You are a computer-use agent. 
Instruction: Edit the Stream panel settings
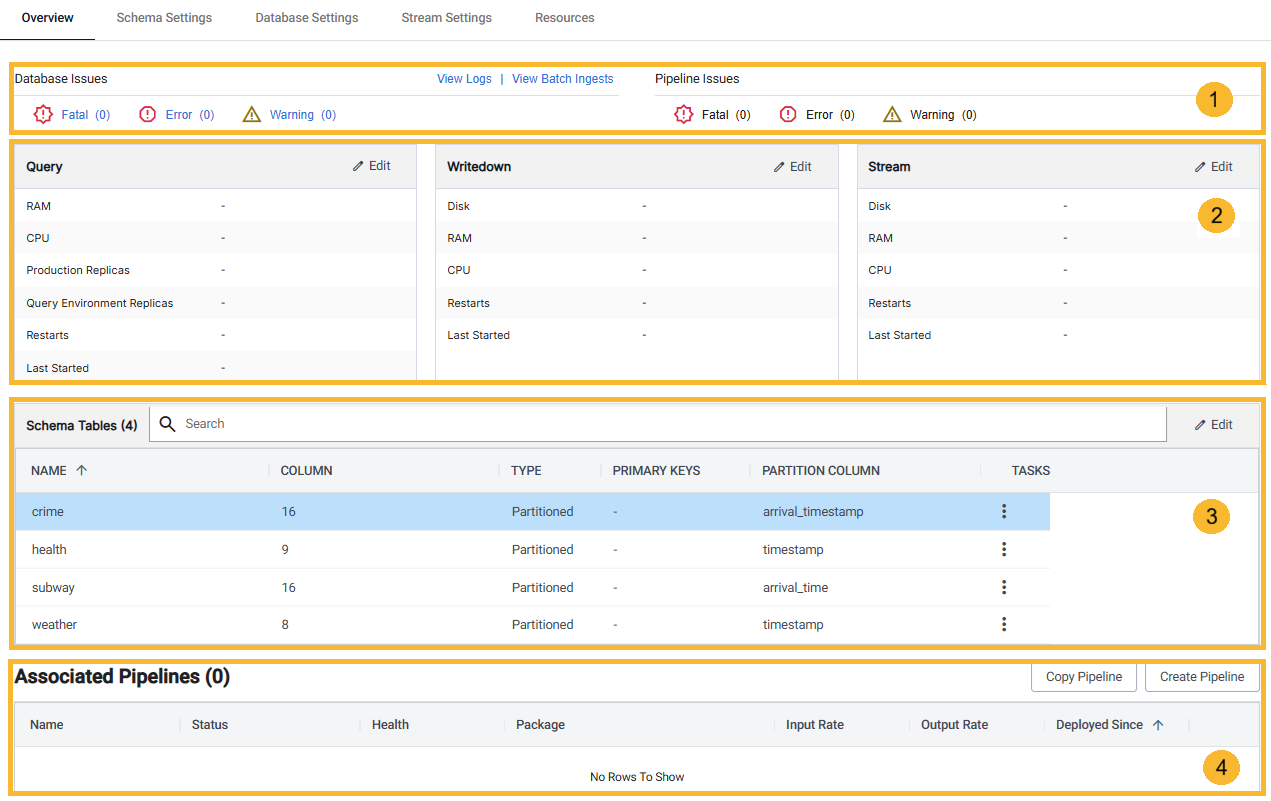click(1214, 167)
